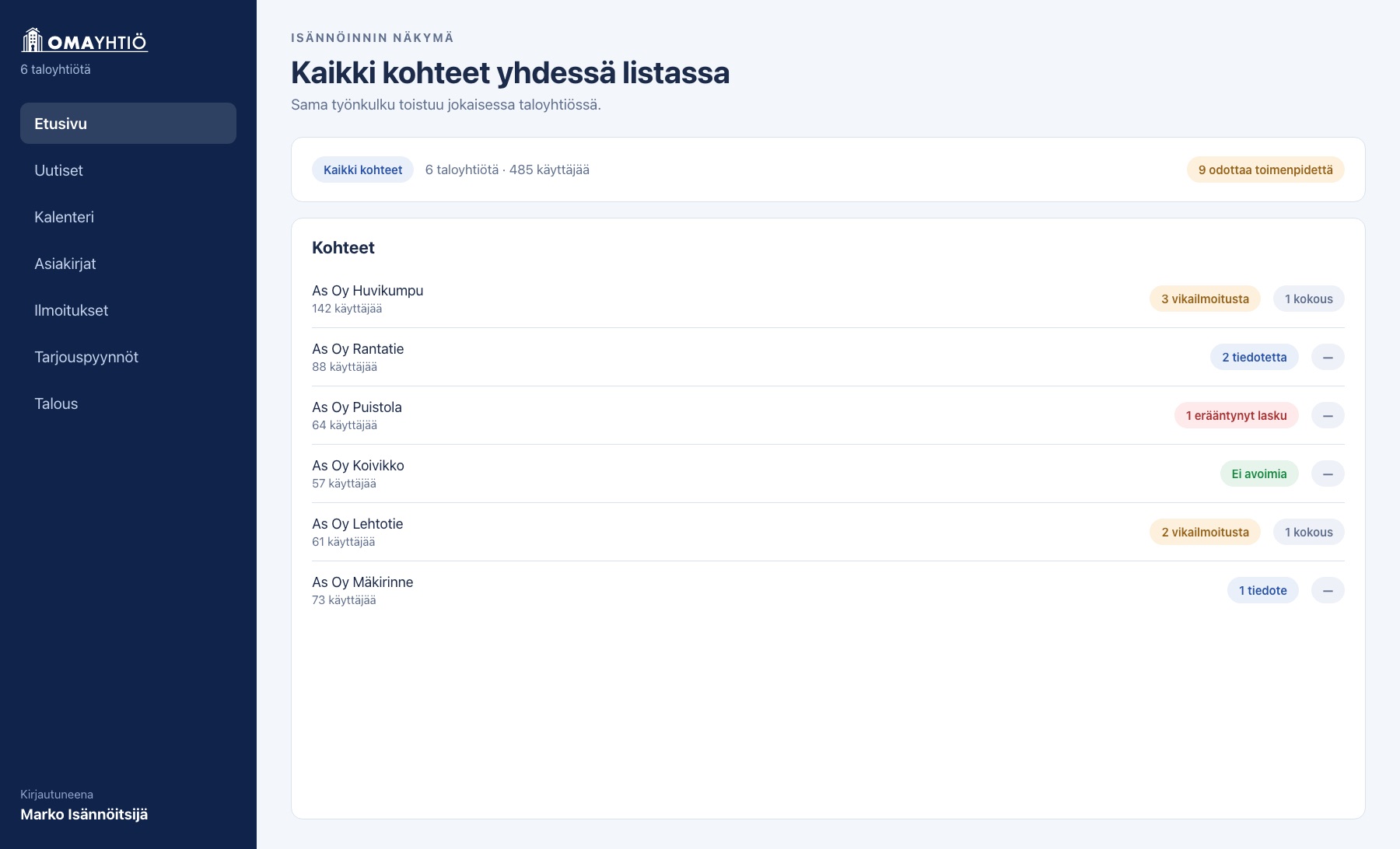Click the OmaYhtiö building logo icon
The image size is (1400, 849).
pyautogui.click(x=32, y=40)
